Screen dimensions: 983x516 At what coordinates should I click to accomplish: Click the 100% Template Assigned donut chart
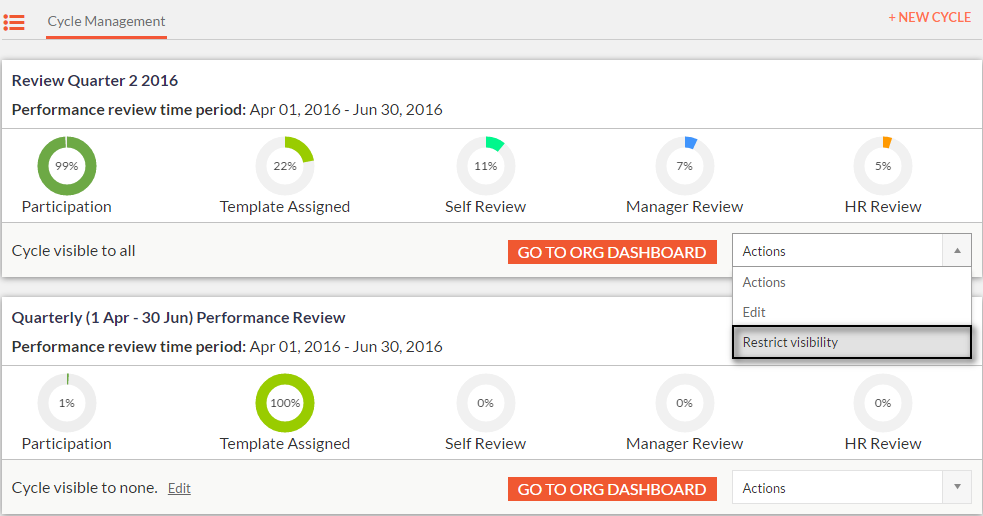coord(285,403)
